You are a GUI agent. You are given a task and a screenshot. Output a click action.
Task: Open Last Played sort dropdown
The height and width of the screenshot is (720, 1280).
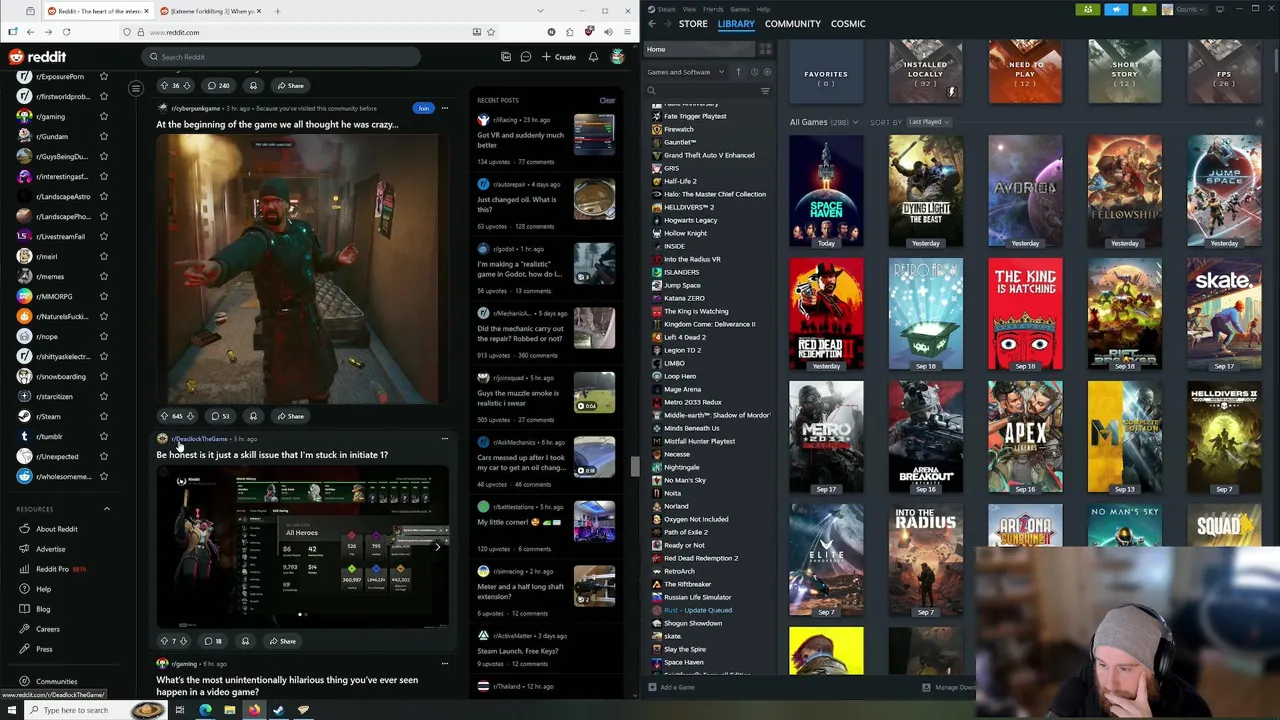tap(928, 122)
